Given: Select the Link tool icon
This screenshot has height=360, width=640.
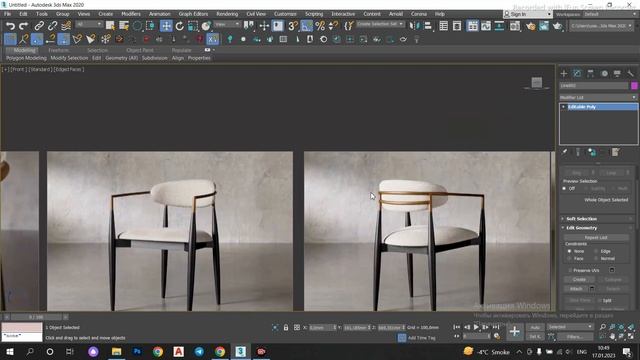Looking at the screenshot, I should coord(39,26).
